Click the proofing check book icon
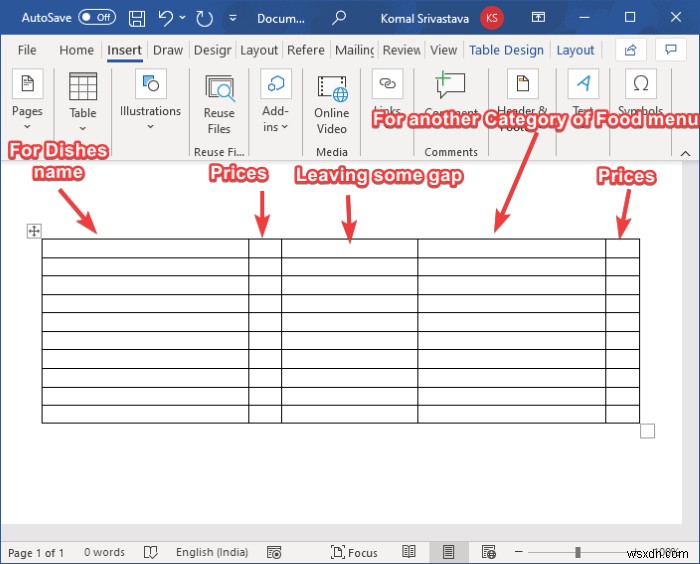This screenshot has width=700, height=564. pyautogui.click(x=150, y=552)
